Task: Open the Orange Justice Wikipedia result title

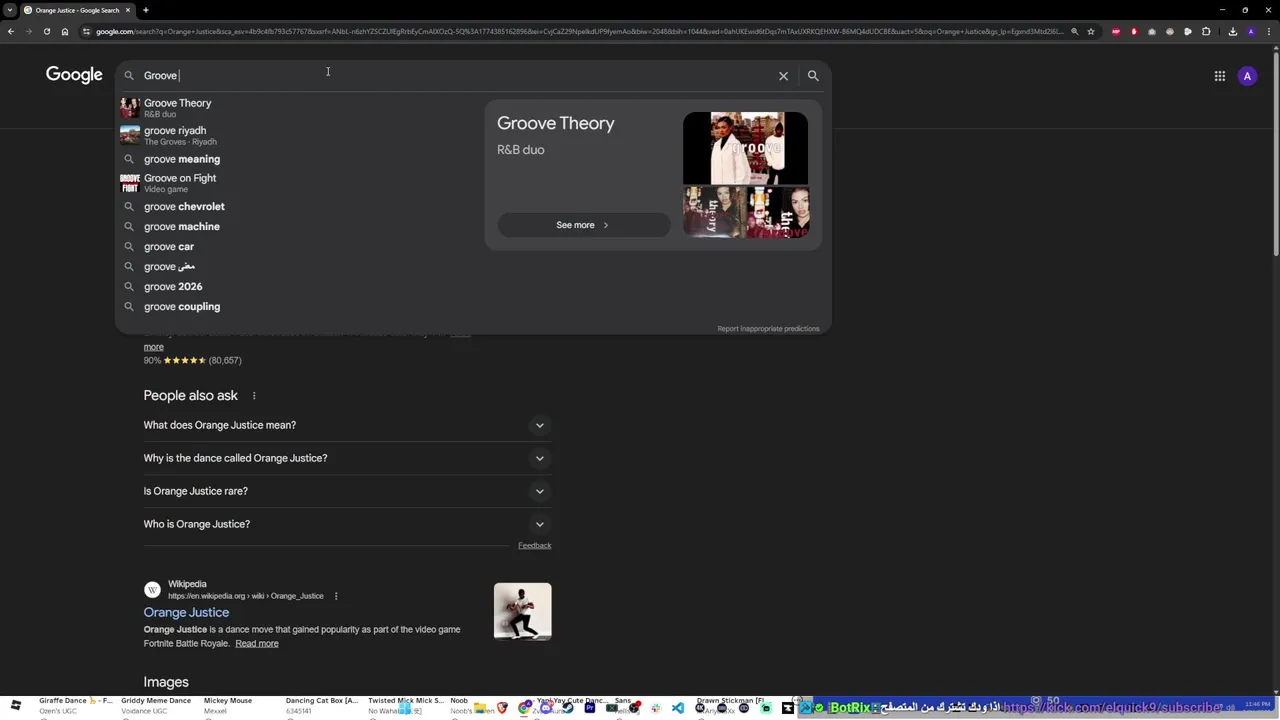Action: coord(186,612)
